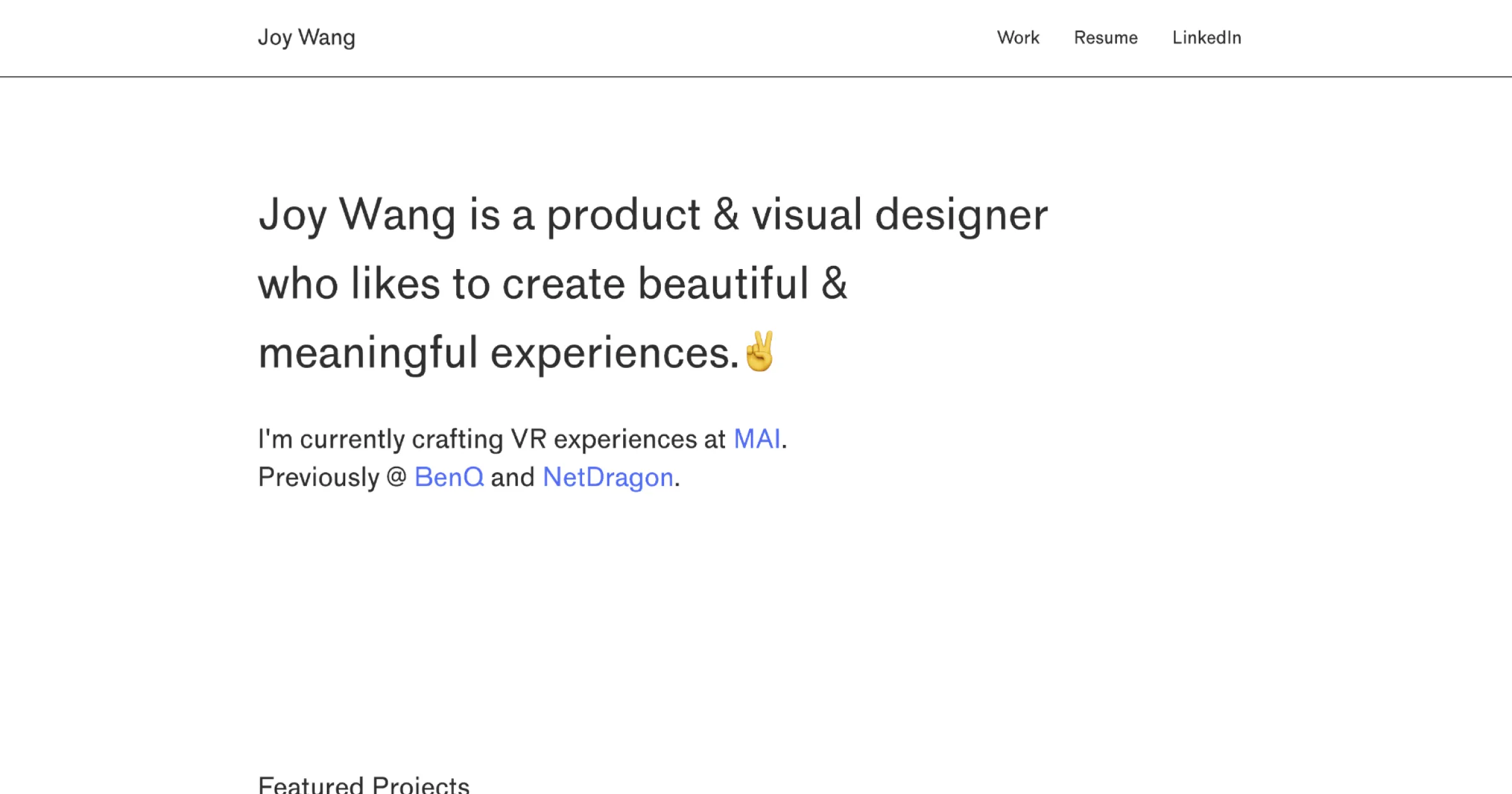Image resolution: width=1512 pixels, height=794 pixels.
Task: Follow the NetDragon hyperlink in blue text
Action: pyautogui.click(x=607, y=478)
